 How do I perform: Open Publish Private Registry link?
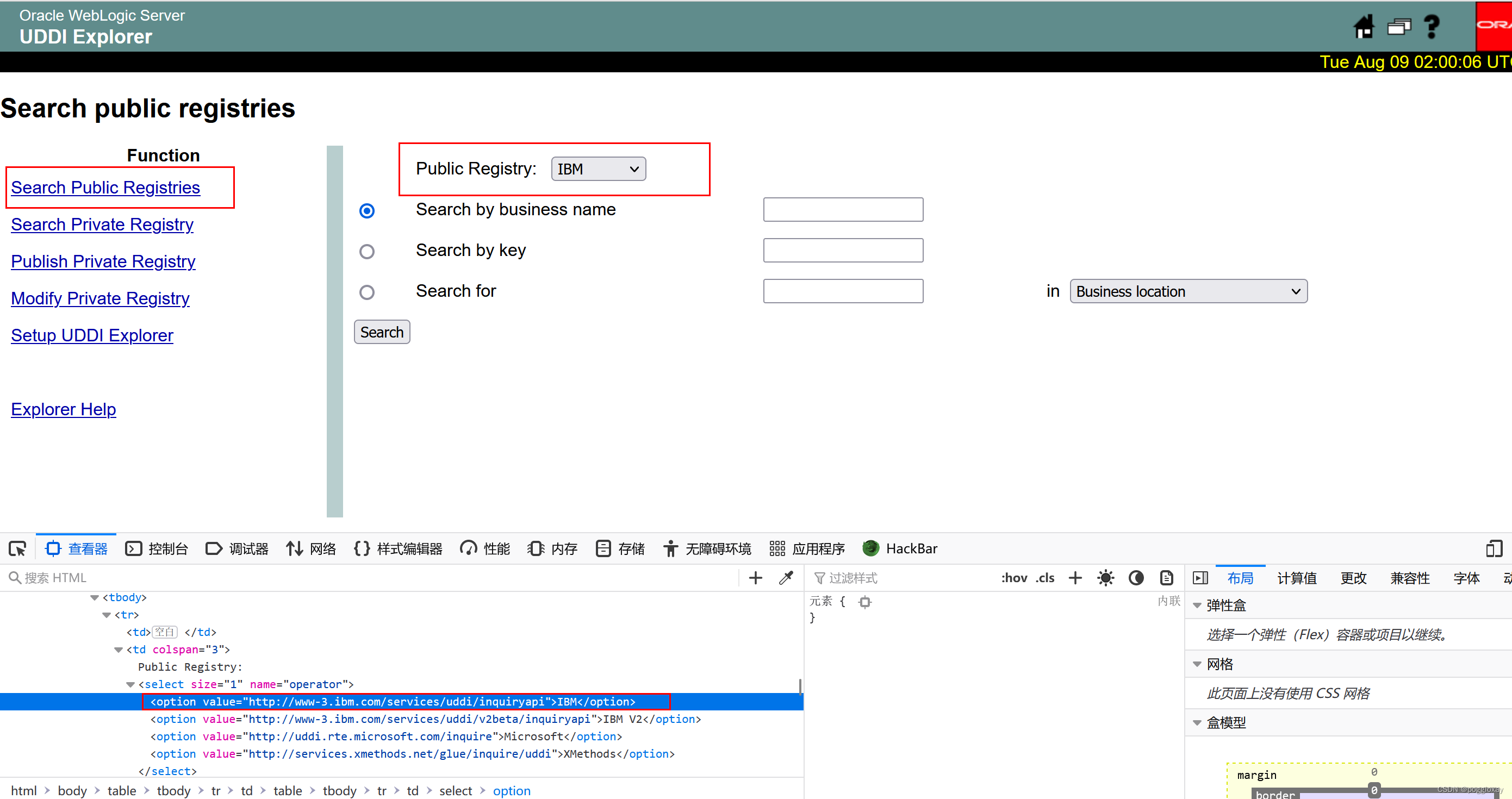point(103,261)
